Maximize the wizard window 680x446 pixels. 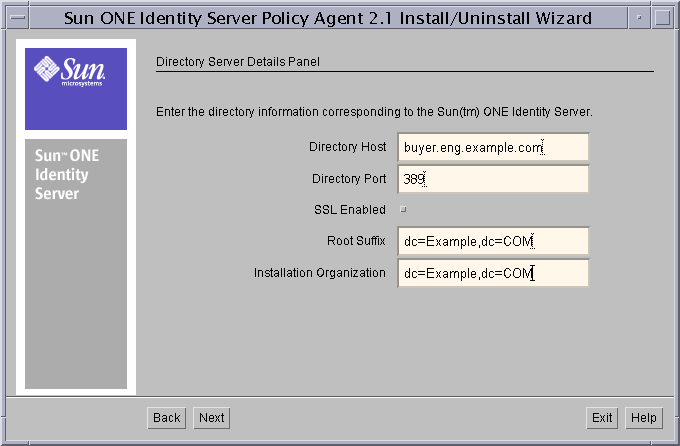[x=663, y=18]
